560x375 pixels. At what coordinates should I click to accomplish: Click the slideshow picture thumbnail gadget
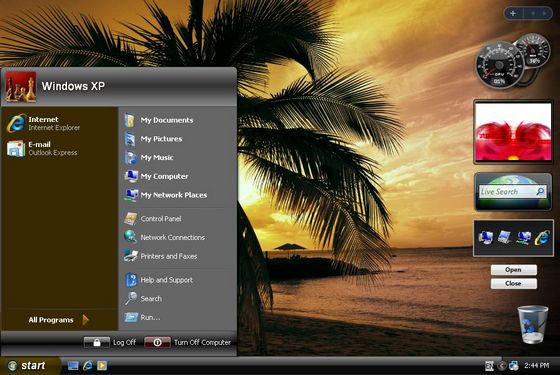(x=513, y=132)
